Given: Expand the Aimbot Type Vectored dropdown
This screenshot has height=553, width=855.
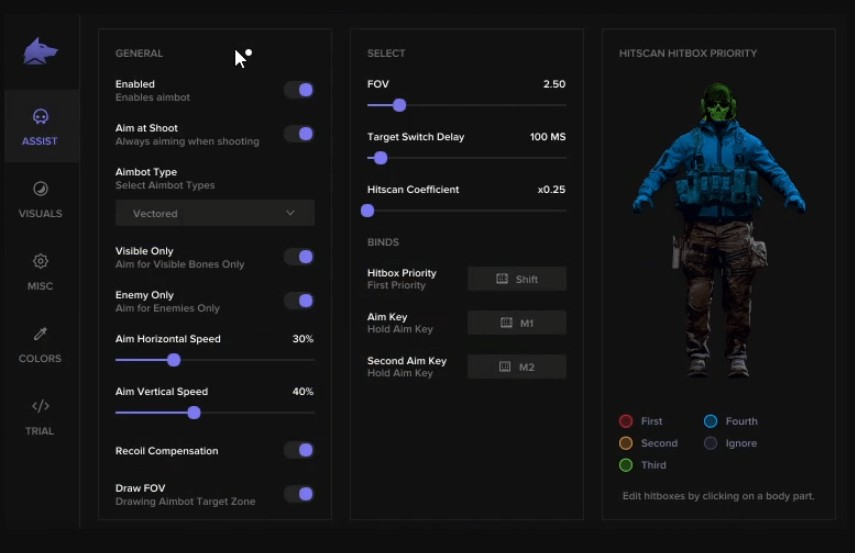Looking at the screenshot, I should [x=214, y=213].
